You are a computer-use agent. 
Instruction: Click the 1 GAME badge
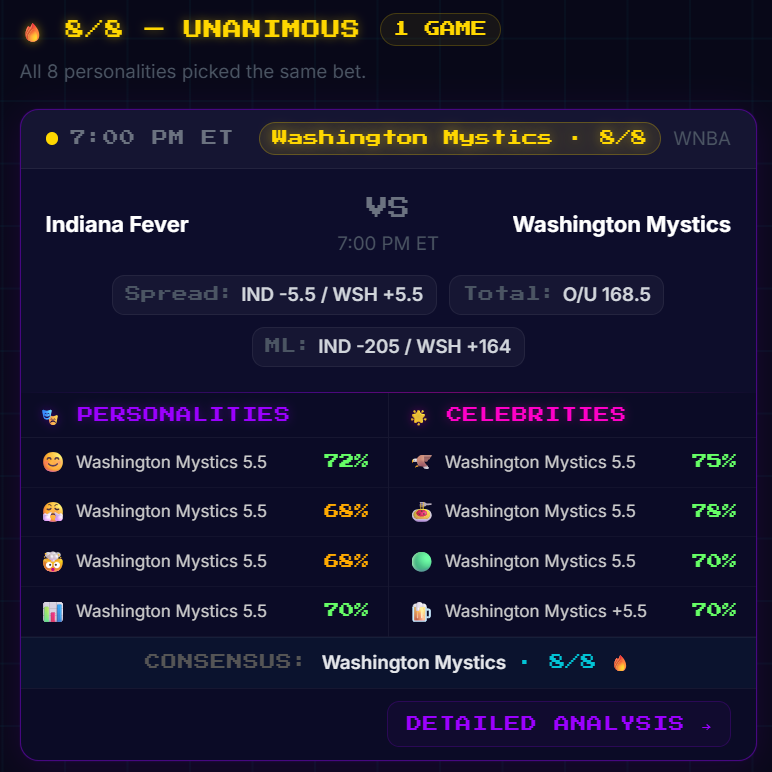[440, 29]
